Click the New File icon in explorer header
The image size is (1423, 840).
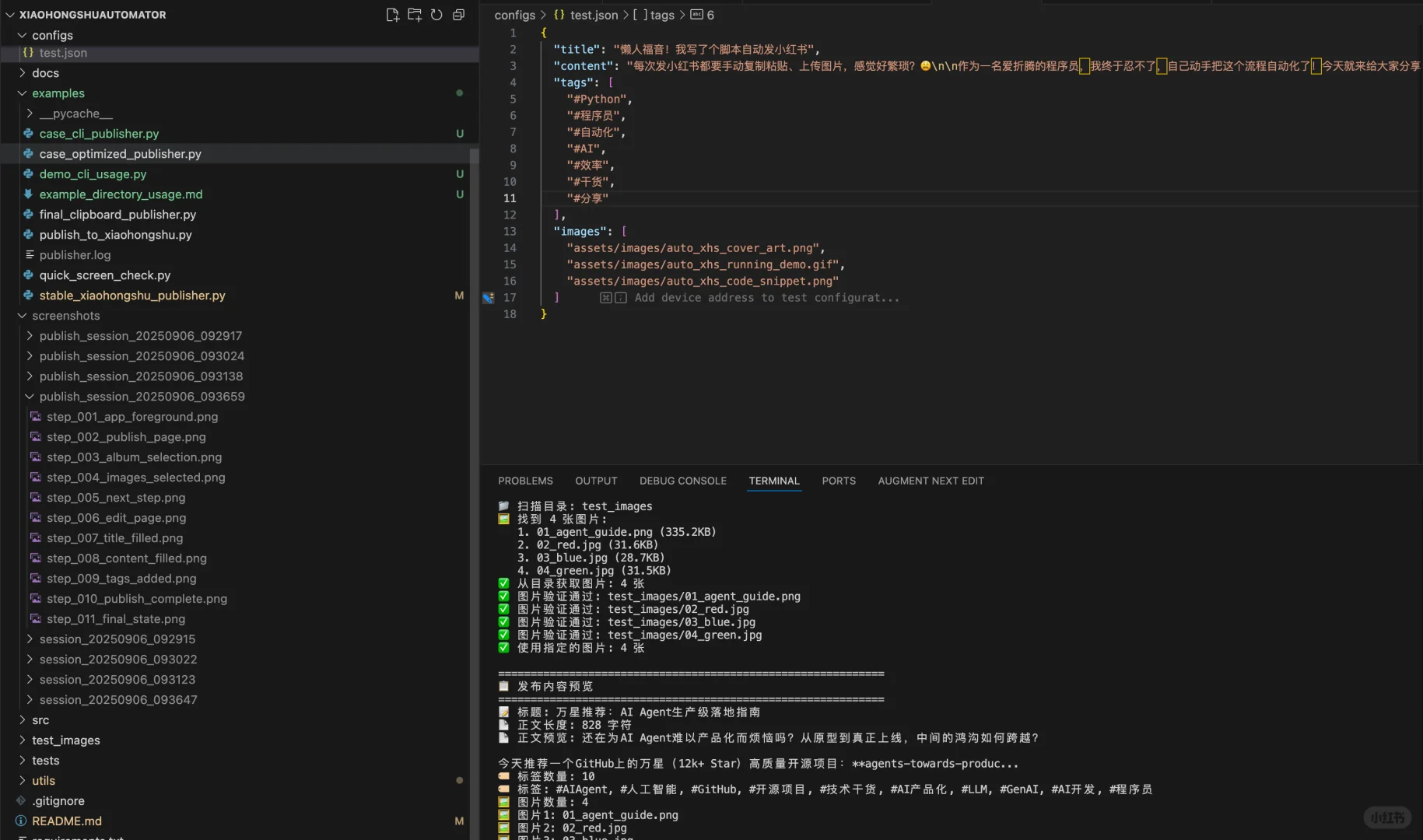pyautogui.click(x=393, y=15)
